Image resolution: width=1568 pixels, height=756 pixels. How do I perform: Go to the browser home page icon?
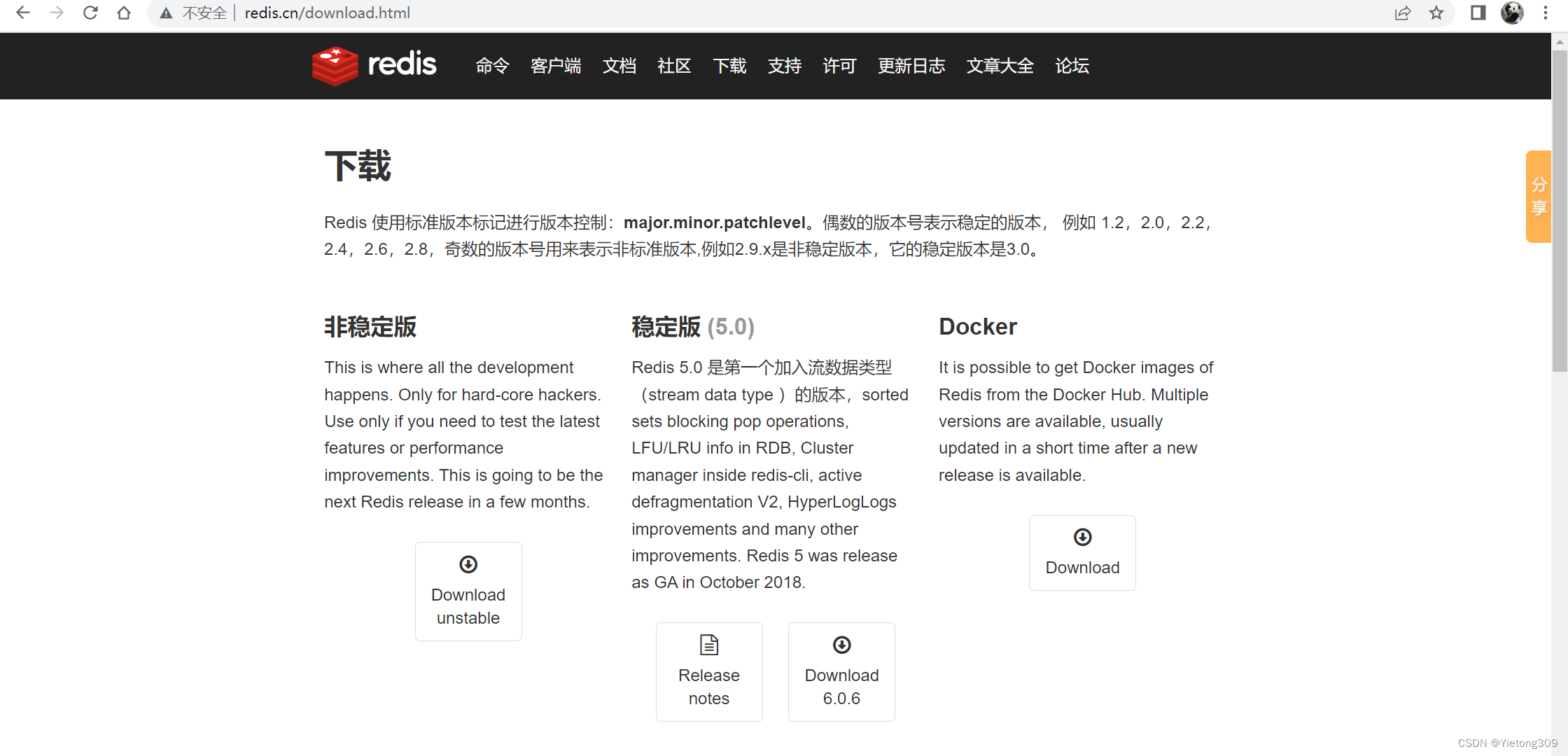coord(123,12)
